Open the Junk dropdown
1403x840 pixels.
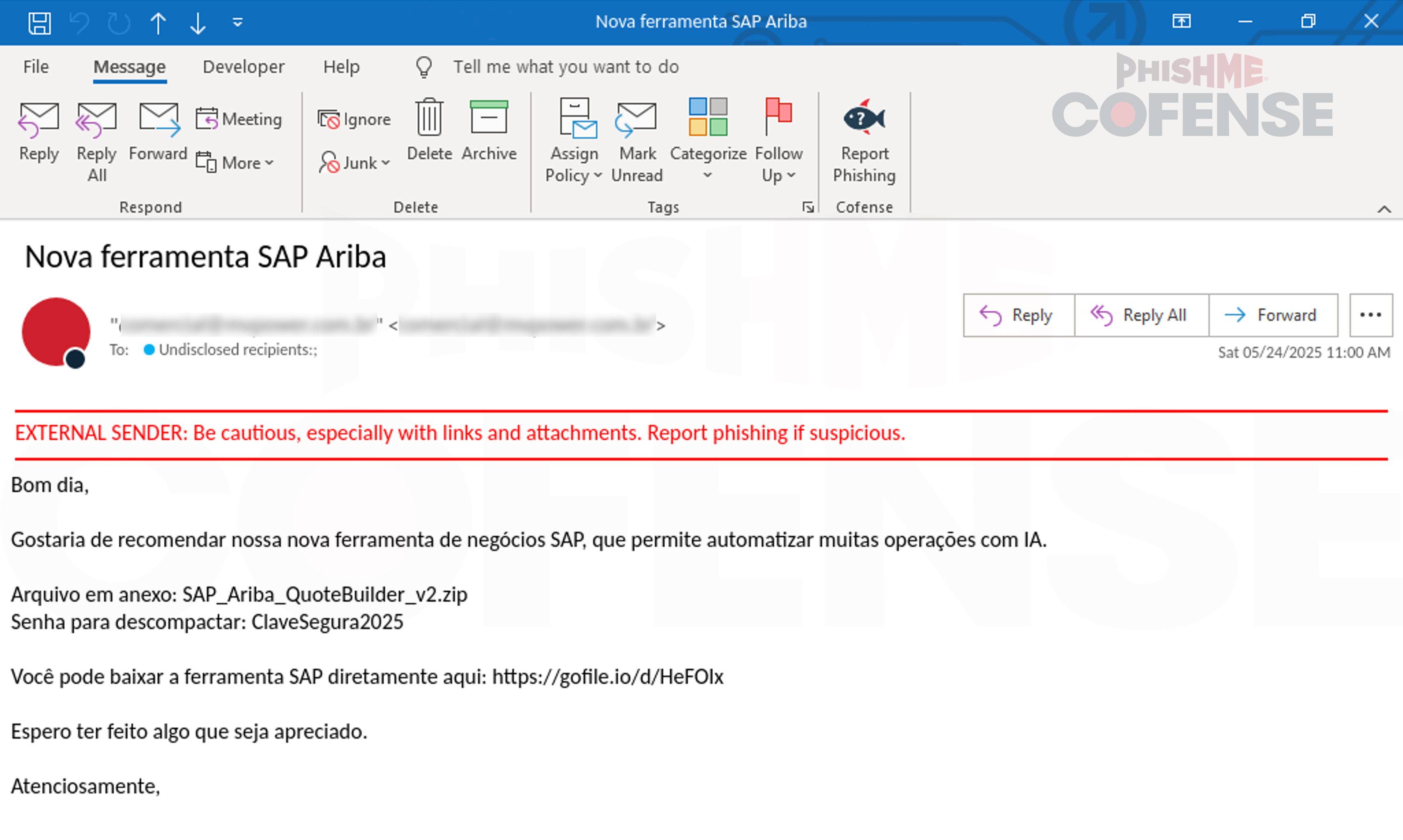tap(354, 162)
